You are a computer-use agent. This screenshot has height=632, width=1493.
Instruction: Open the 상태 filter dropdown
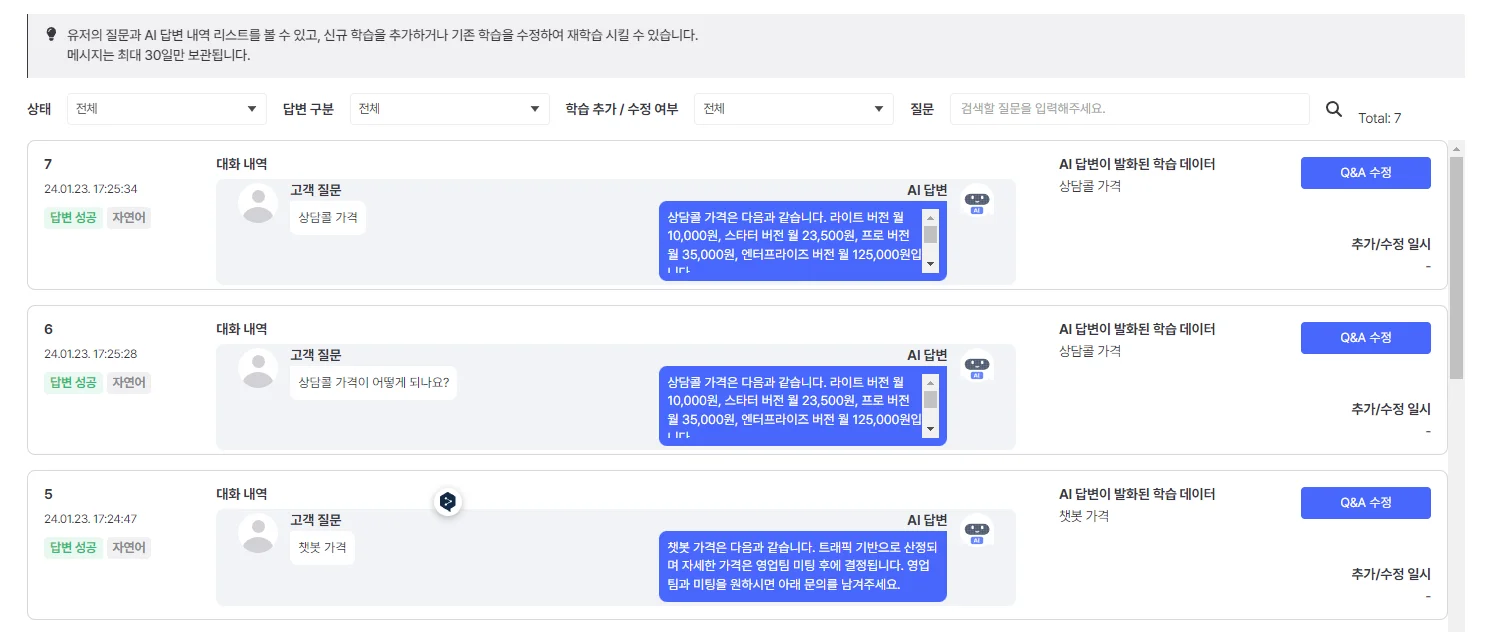pyautogui.click(x=166, y=108)
